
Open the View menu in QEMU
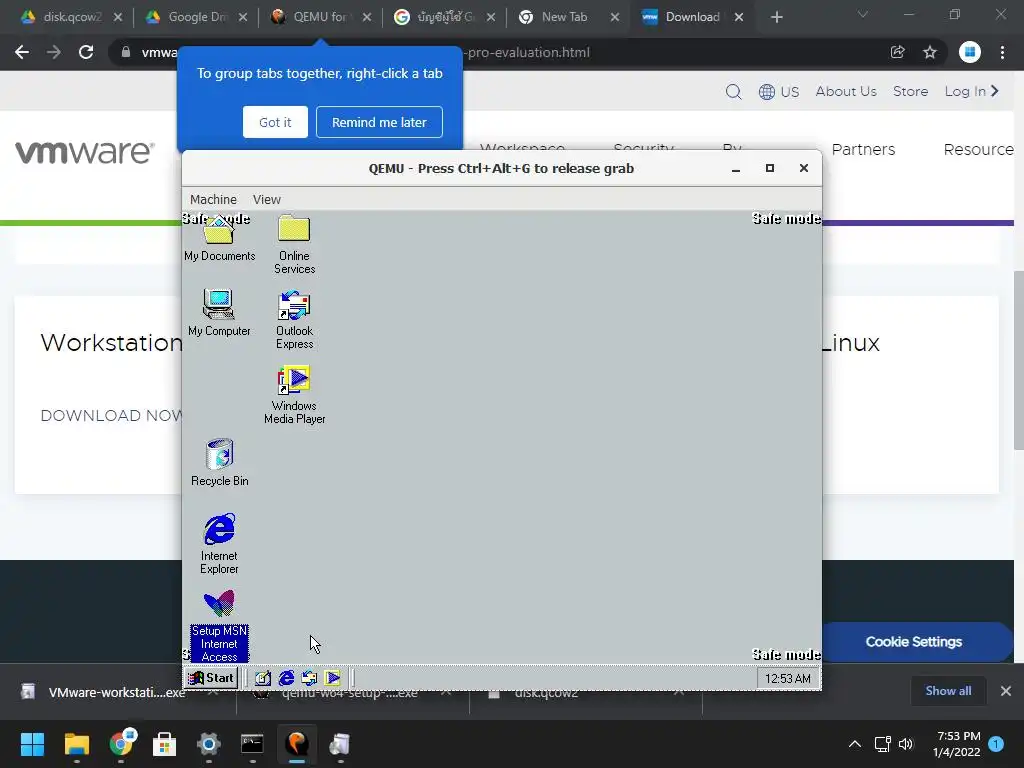pyautogui.click(x=266, y=199)
